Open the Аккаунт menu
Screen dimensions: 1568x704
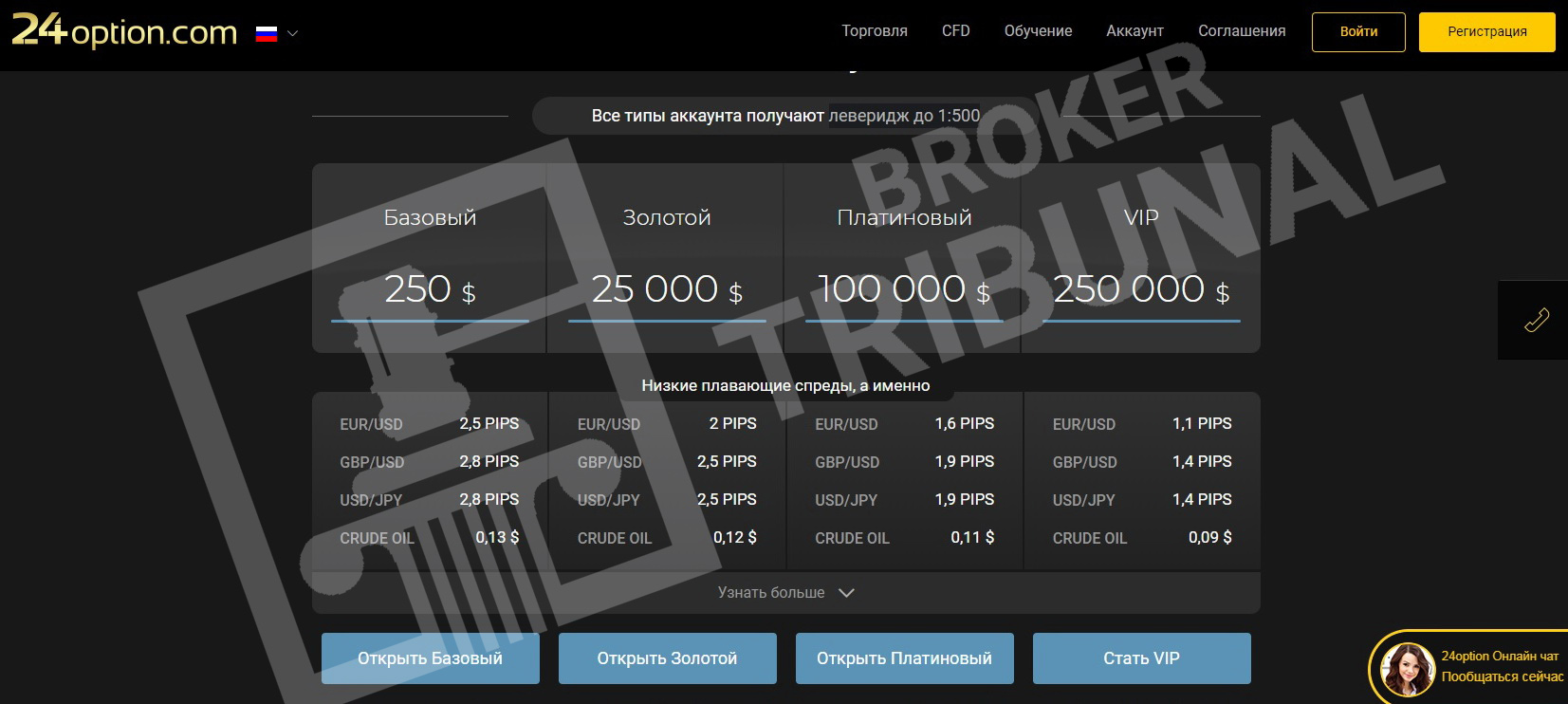(1134, 31)
